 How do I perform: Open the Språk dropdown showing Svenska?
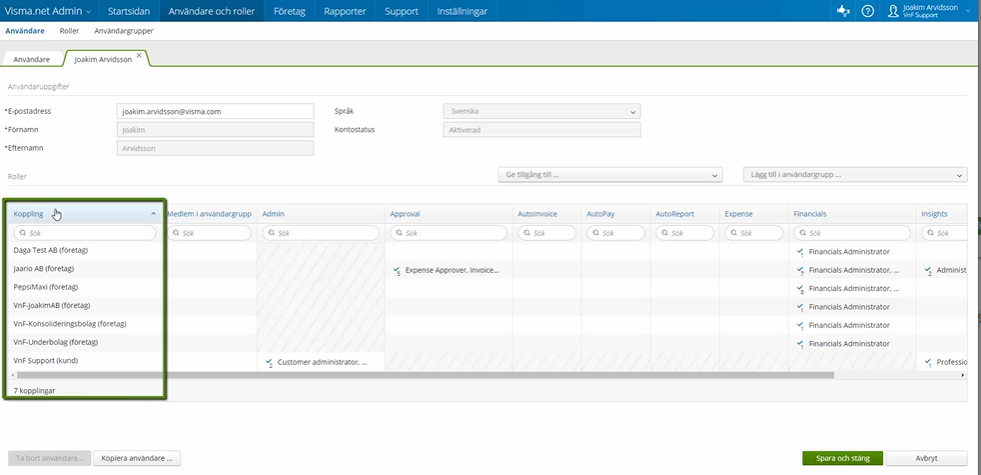click(x=542, y=111)
